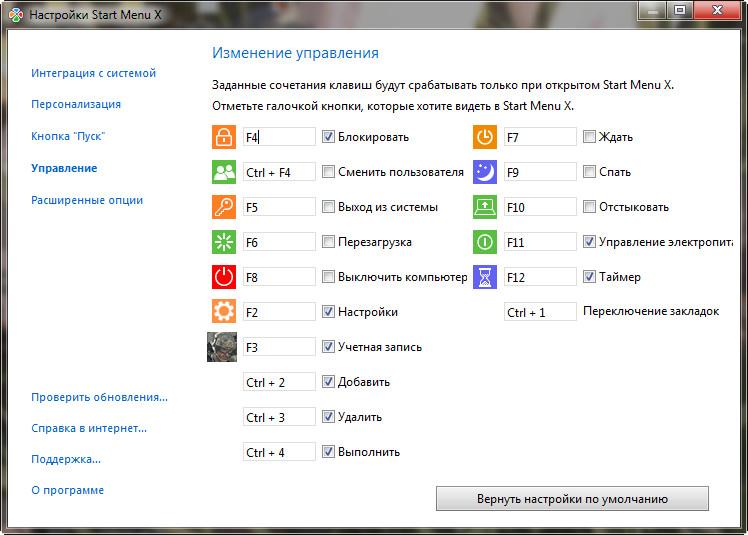Open the Справка в интернет link
The width and height of the screenshot is (748, 535).
(89, 428)
